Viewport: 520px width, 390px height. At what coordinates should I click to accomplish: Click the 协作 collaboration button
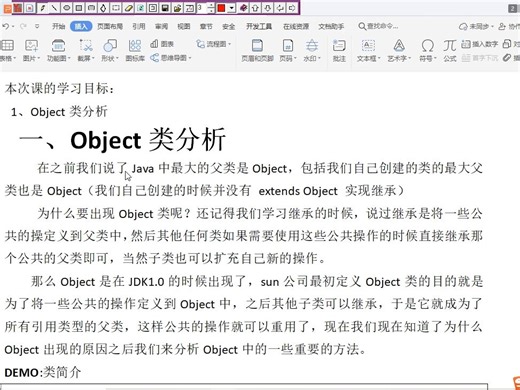[x=509, y=26]
